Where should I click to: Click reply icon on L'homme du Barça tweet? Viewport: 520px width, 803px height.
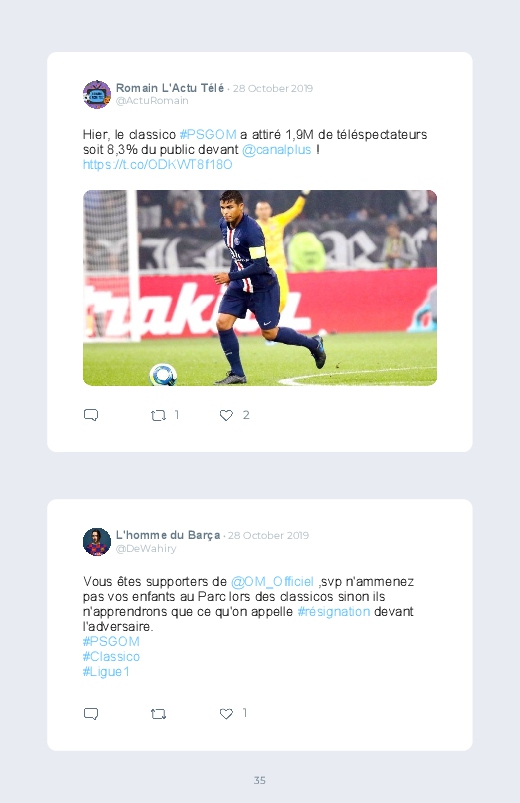coord(91,713)
